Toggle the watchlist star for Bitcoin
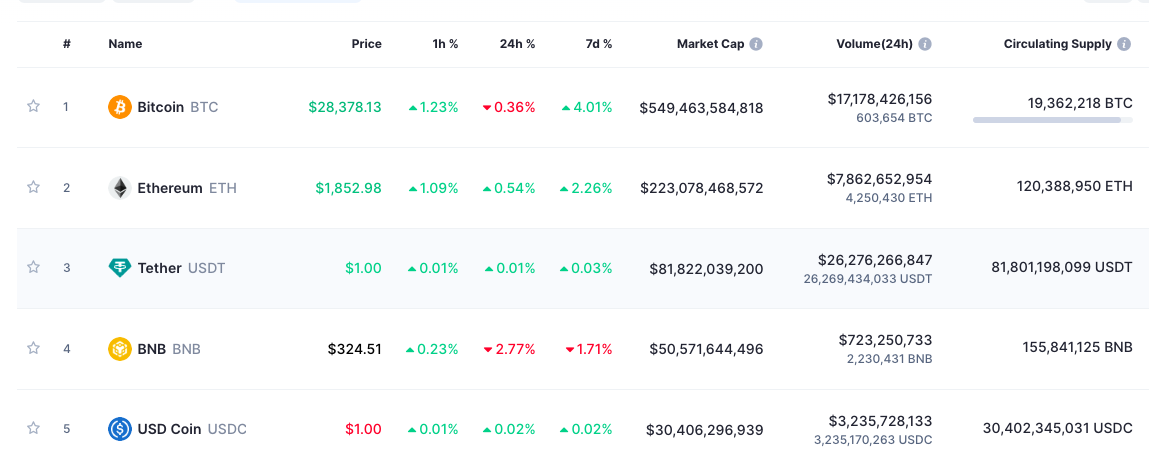The height and width of the screenshot is (467, 1149). click(33, 107)
